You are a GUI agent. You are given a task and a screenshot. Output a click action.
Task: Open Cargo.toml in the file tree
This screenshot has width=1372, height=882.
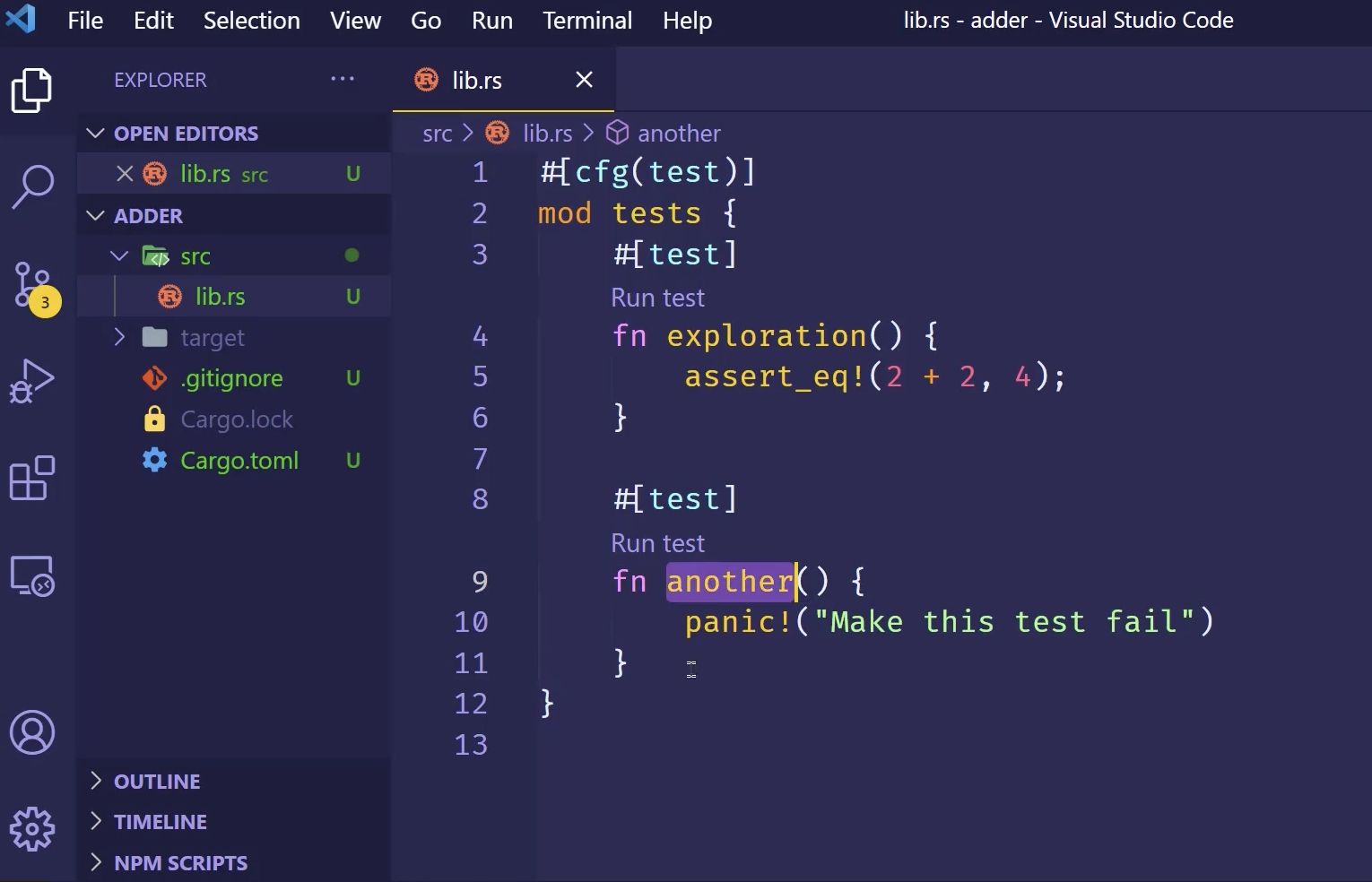(239, 461)
